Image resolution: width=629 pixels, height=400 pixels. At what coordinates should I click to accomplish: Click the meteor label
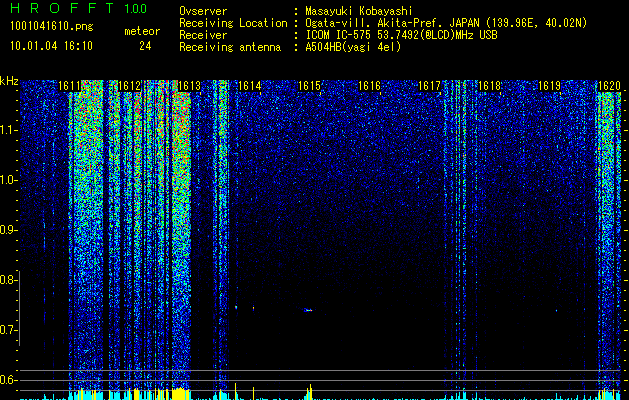pos(142,31)
